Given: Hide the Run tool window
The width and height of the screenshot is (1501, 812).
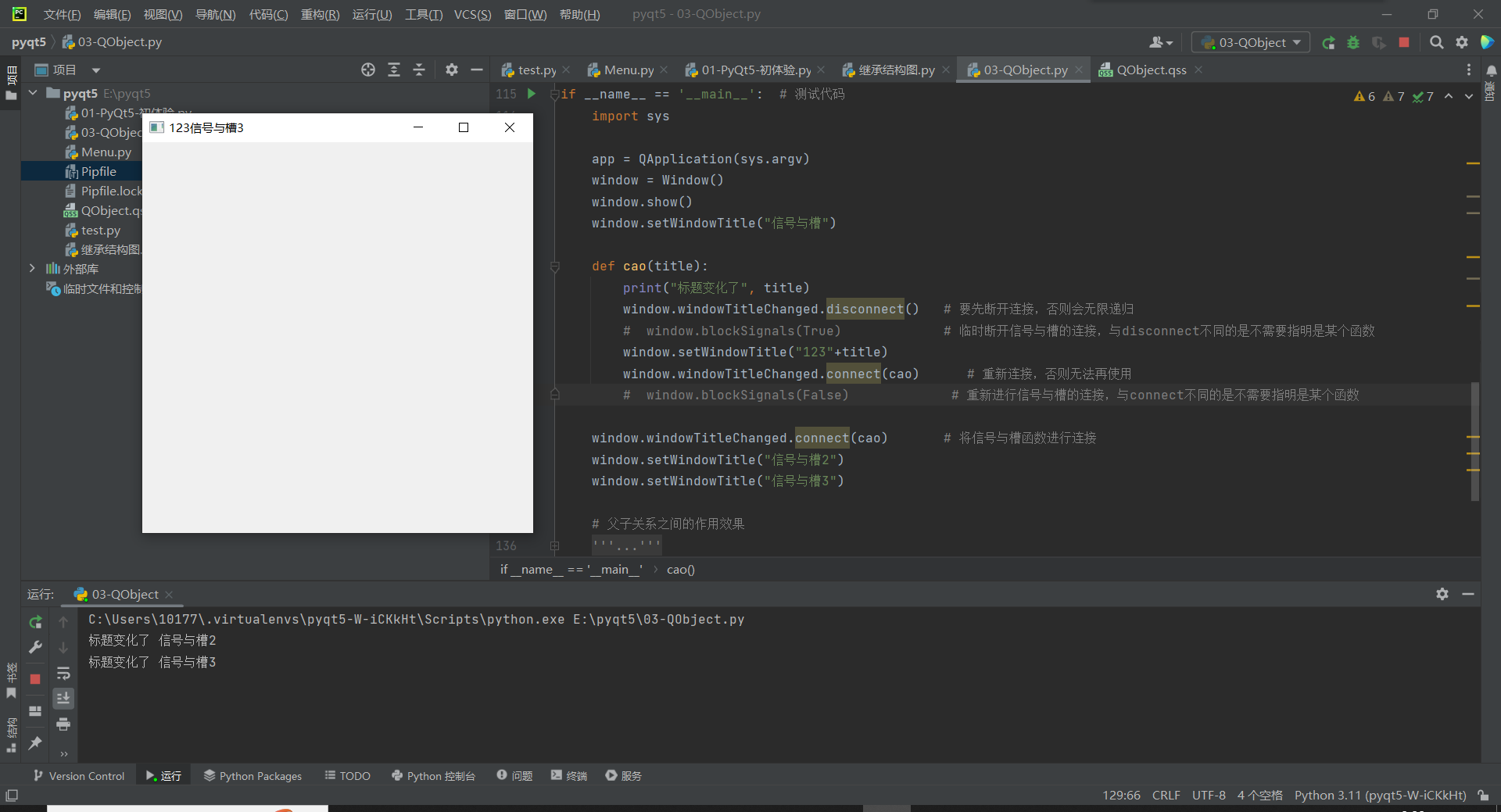Looking at the screenshot, I should [1468, 594].
